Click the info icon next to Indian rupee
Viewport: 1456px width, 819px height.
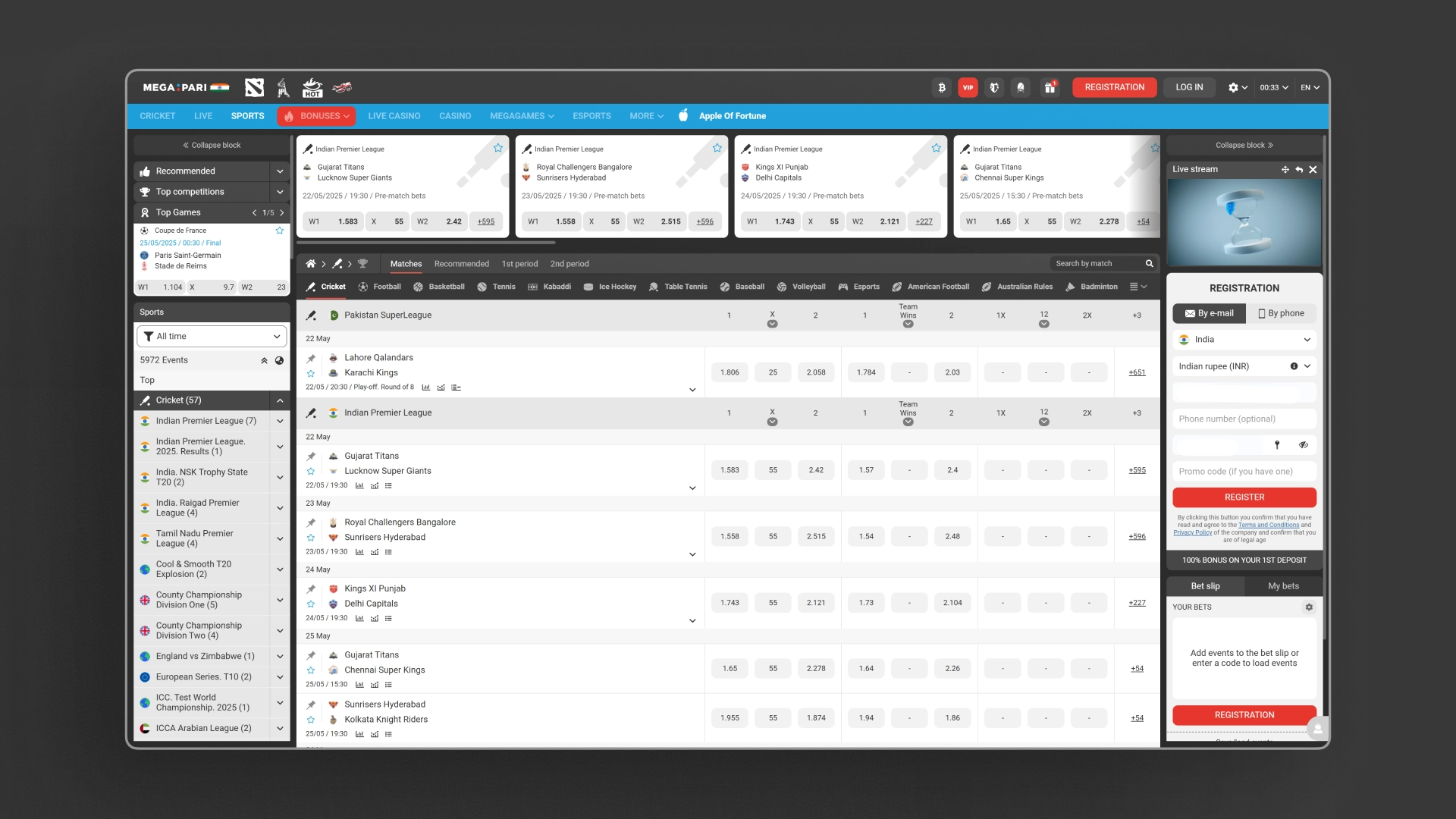(x=1294, y=366)
